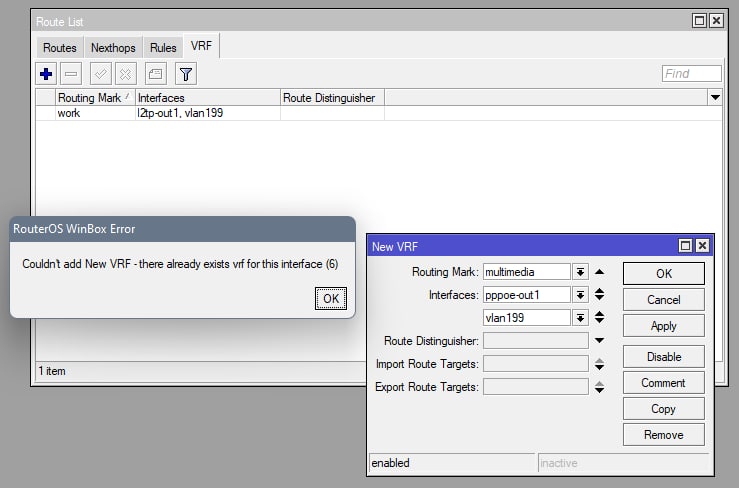Click the Disable button in New VRF

click(664, 357)
